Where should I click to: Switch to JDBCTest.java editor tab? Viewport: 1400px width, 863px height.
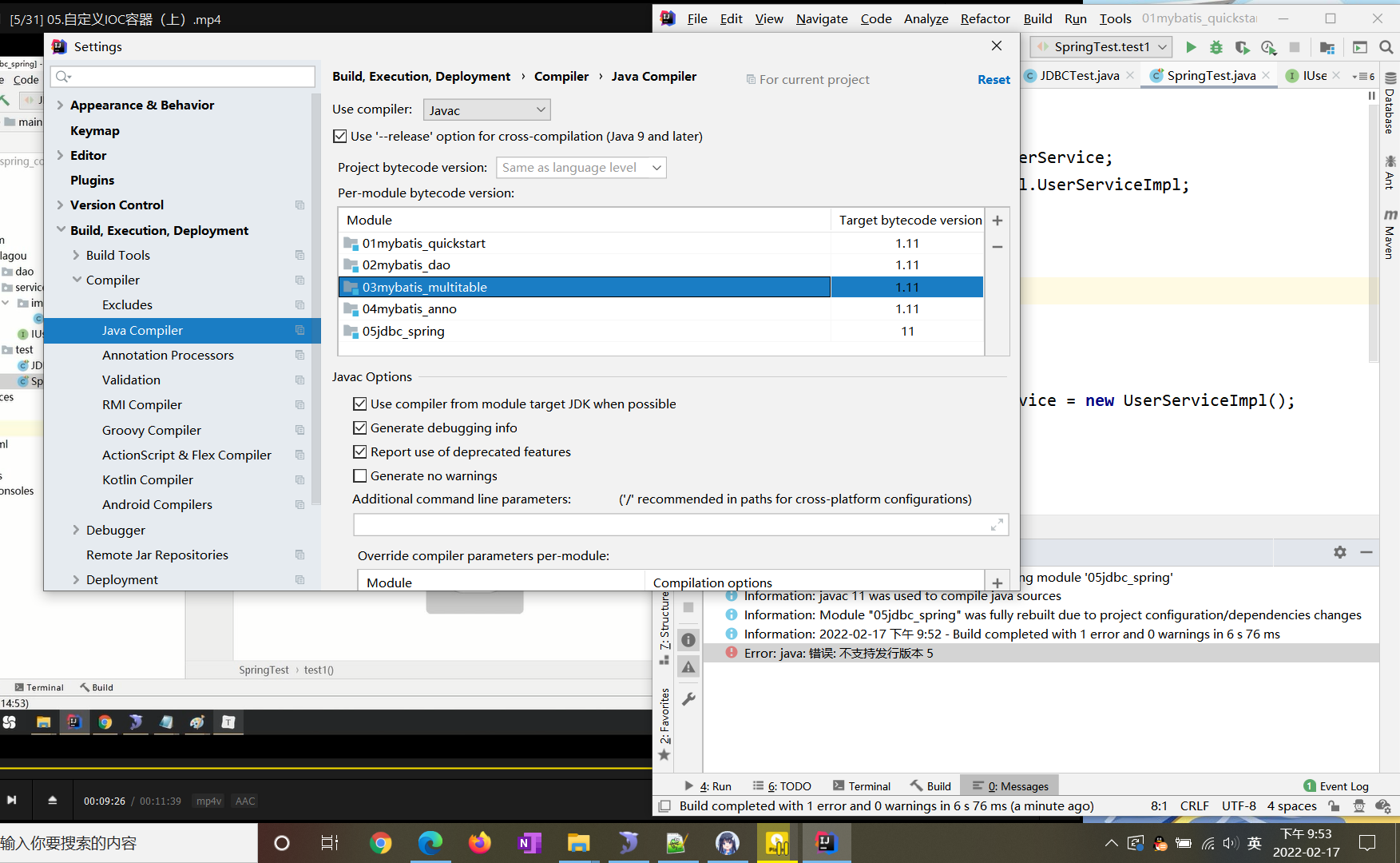[x=1079, y=75]
